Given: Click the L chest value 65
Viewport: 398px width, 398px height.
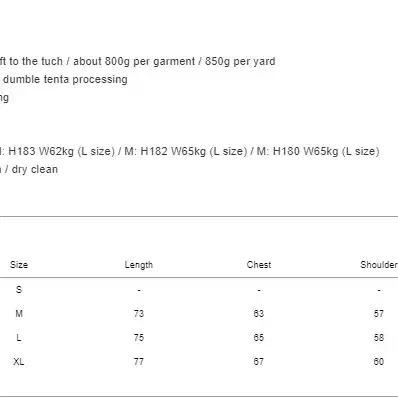Looking at the screenshot, I should (x=259, y=337).
